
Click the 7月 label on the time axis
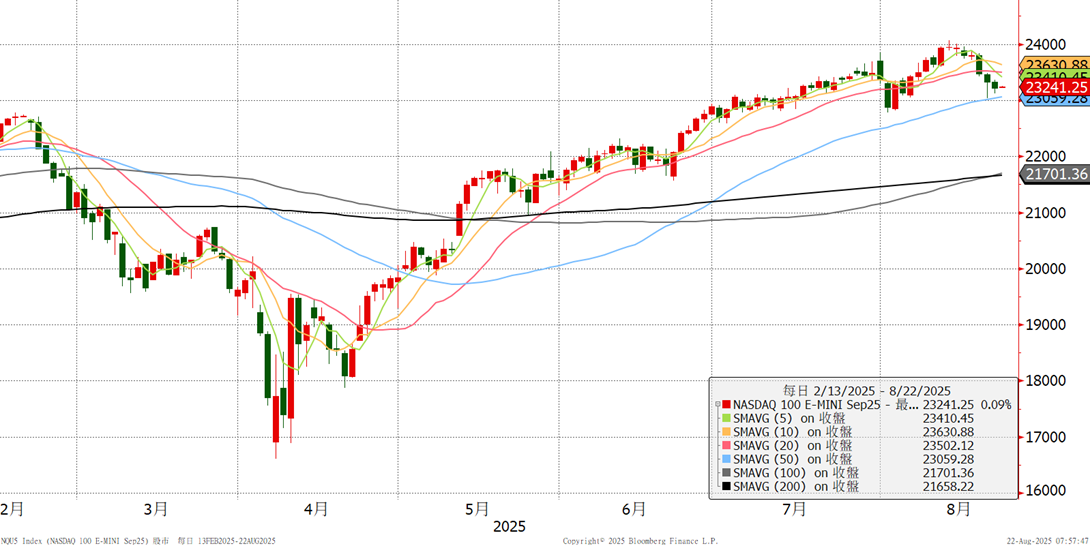click(794, 509)
